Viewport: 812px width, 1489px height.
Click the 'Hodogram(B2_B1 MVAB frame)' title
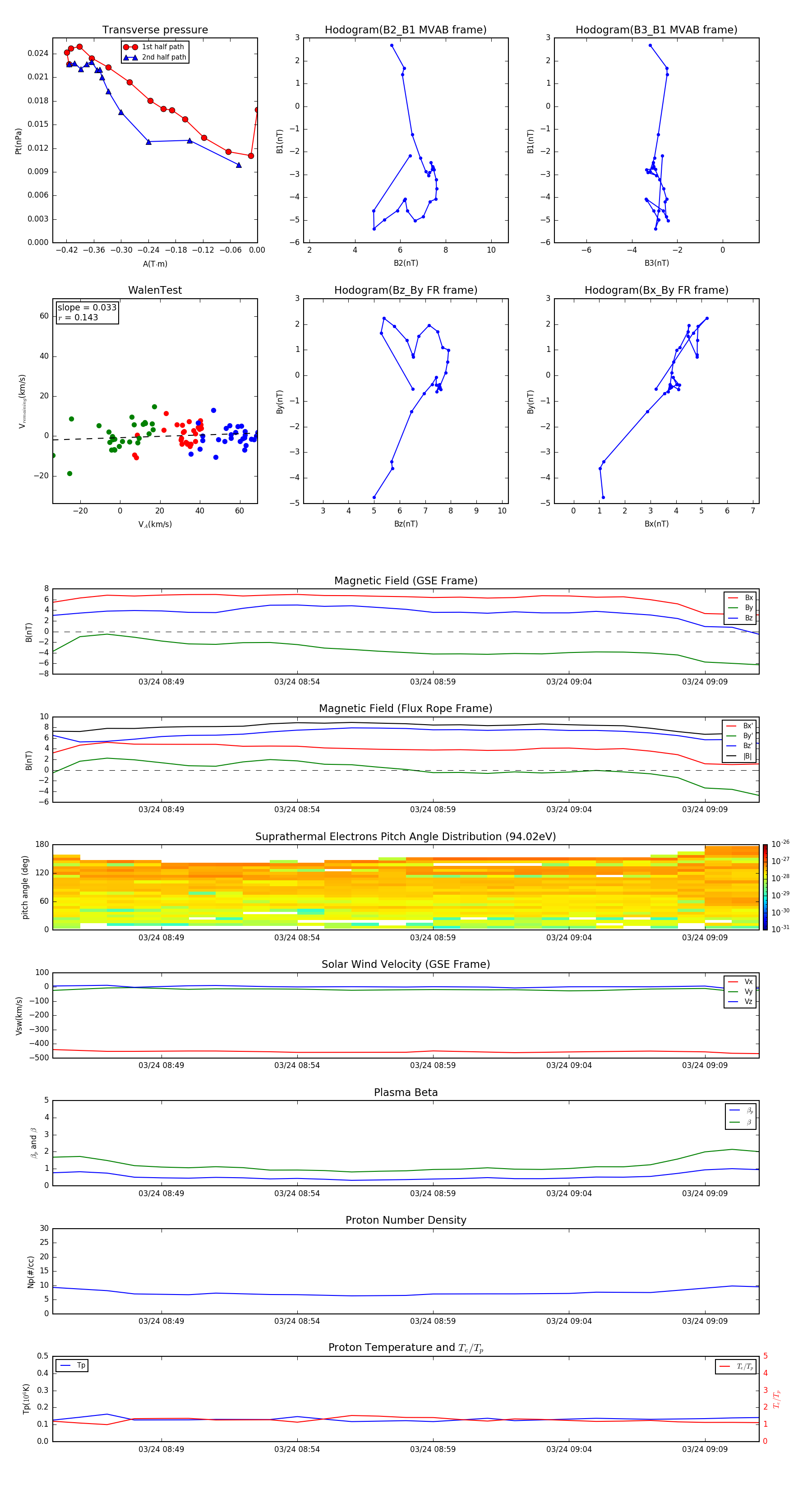406,29
